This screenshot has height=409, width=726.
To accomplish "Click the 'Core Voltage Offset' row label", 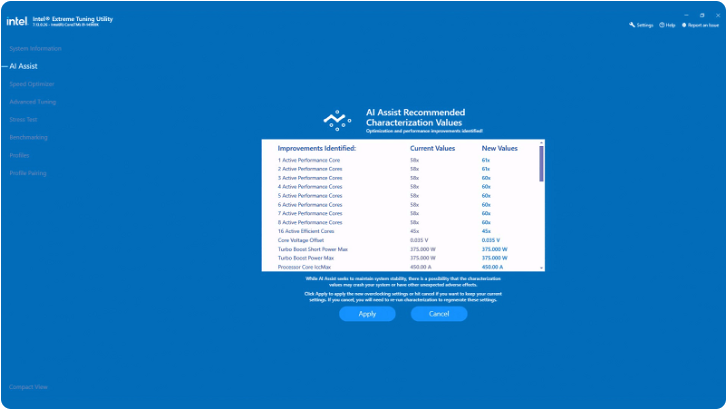I will coord(300,240).
